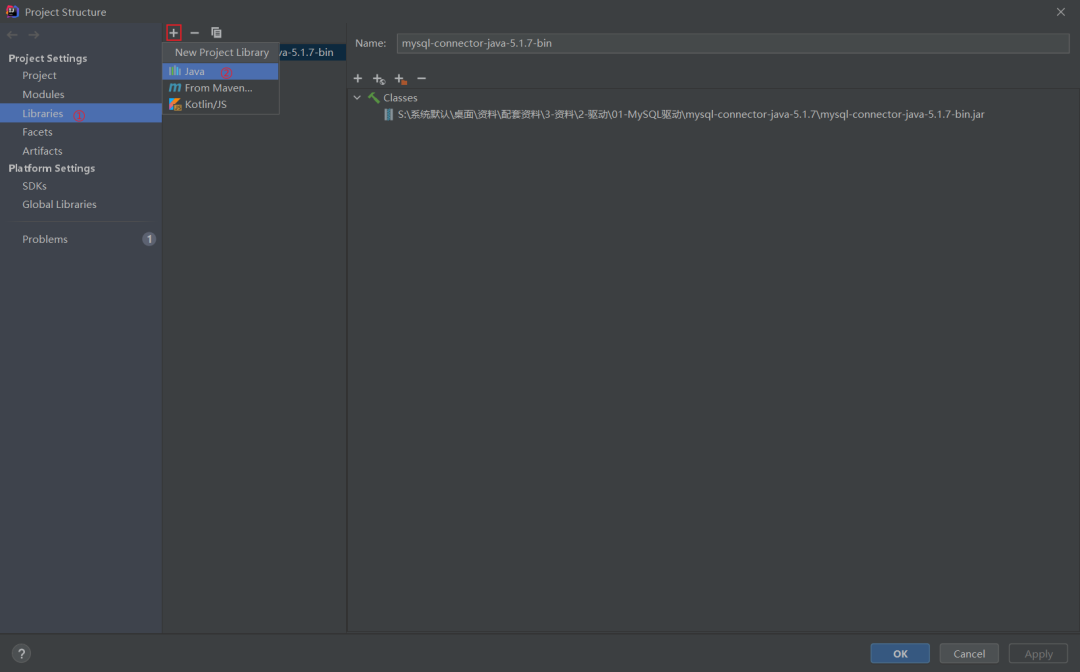This screenshot has height=672, width=1080.
Task: Collapse the Classes tree node
Action: (x=357, y=98)
